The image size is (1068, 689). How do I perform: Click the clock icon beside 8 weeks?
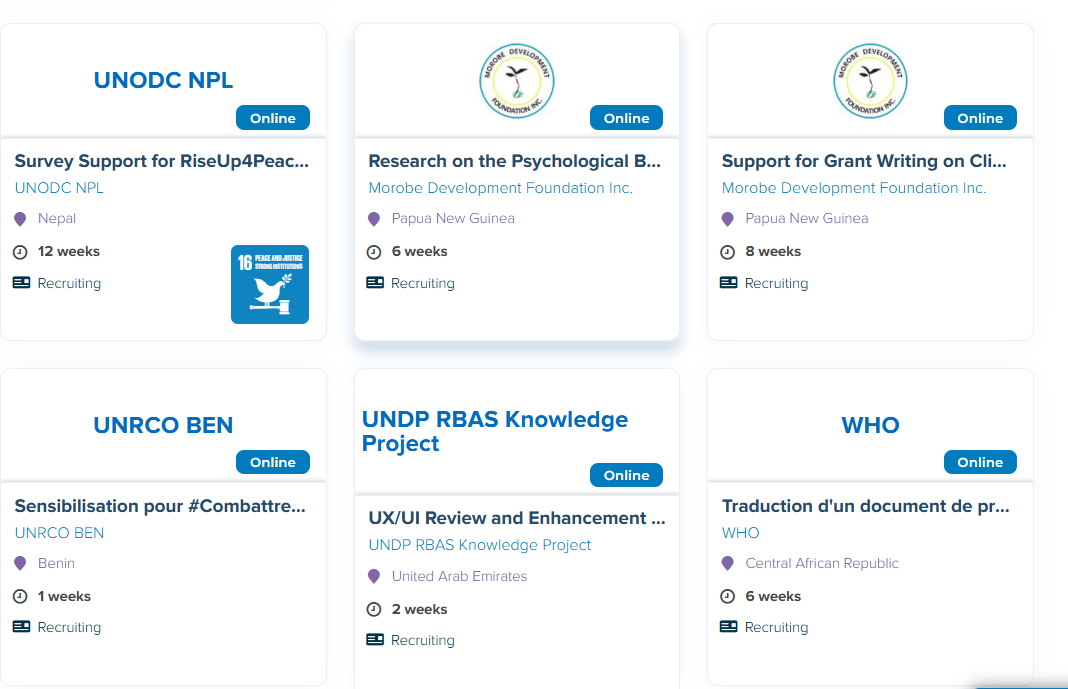(x=727, y=252)
